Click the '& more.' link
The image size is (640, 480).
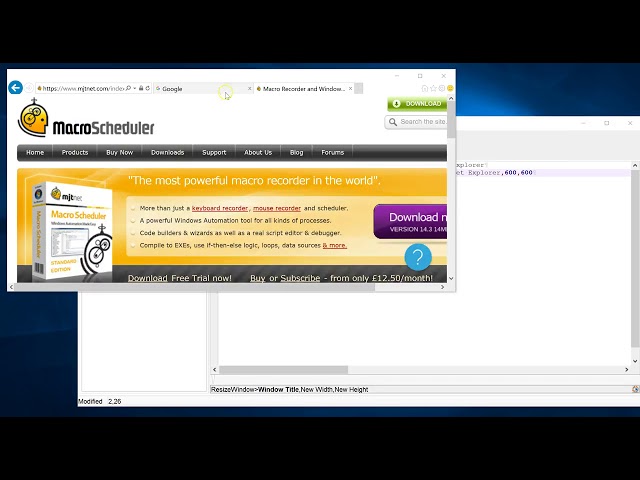pyautogui.click(x=335, y=245)
